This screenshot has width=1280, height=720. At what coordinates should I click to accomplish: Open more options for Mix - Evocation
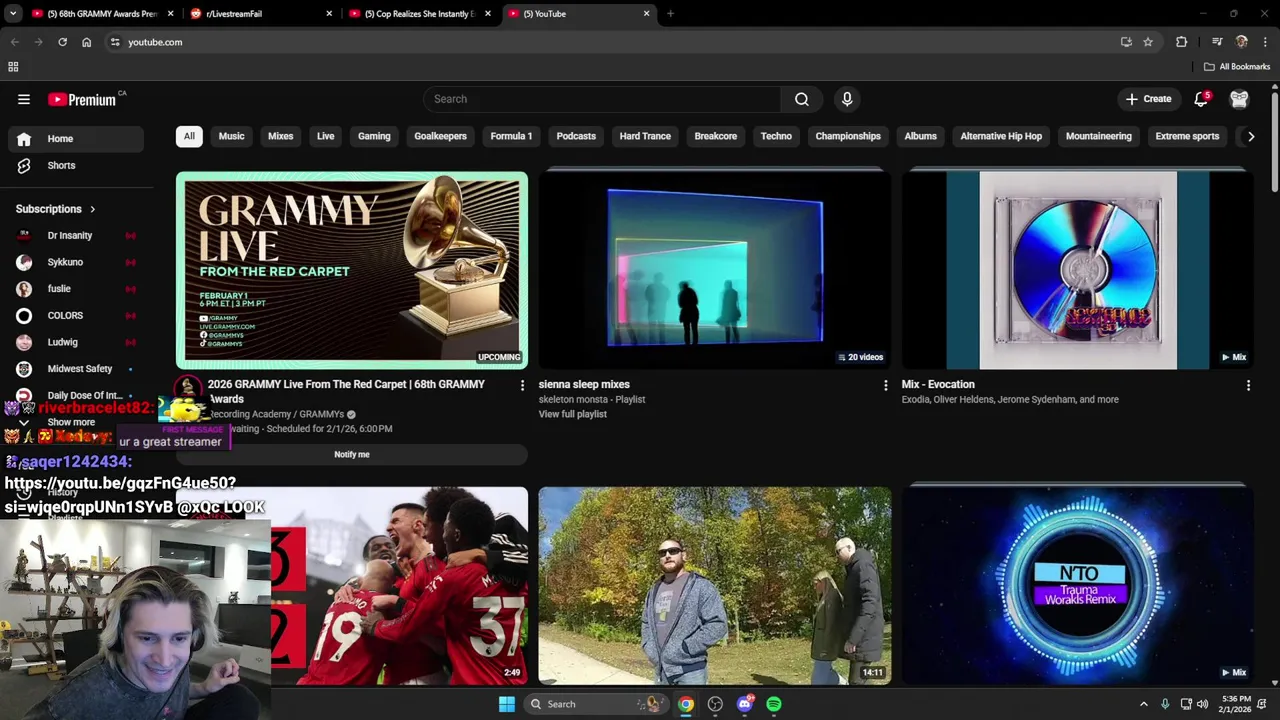1248,385
